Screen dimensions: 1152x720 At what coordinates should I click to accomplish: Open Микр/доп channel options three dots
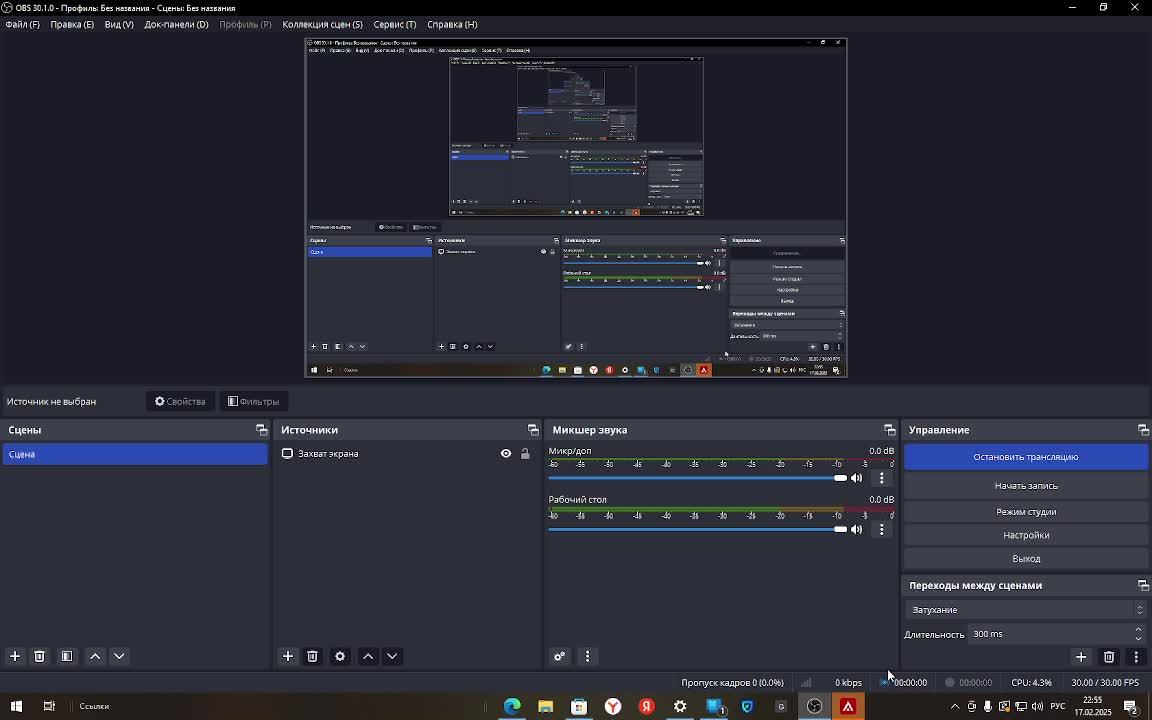(882, 478)
